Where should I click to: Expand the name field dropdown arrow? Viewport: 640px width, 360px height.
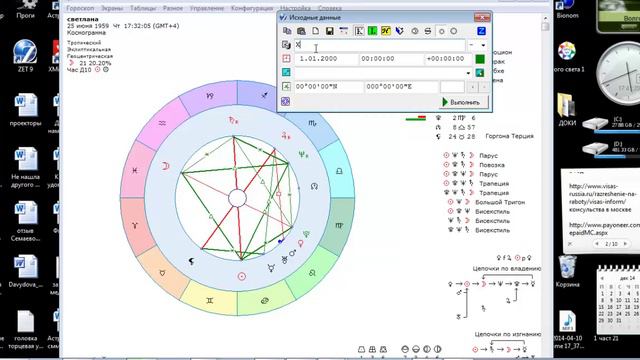(x=483, y=45)
